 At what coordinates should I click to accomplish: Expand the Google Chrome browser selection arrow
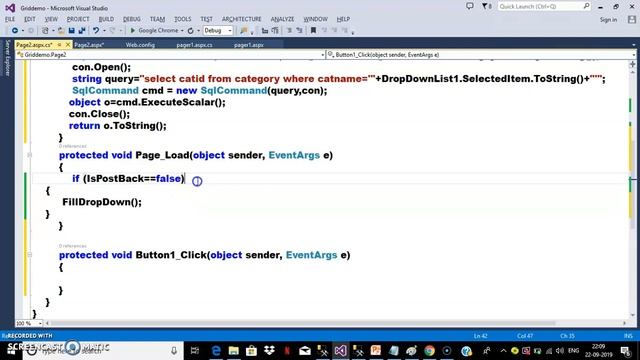182,31
